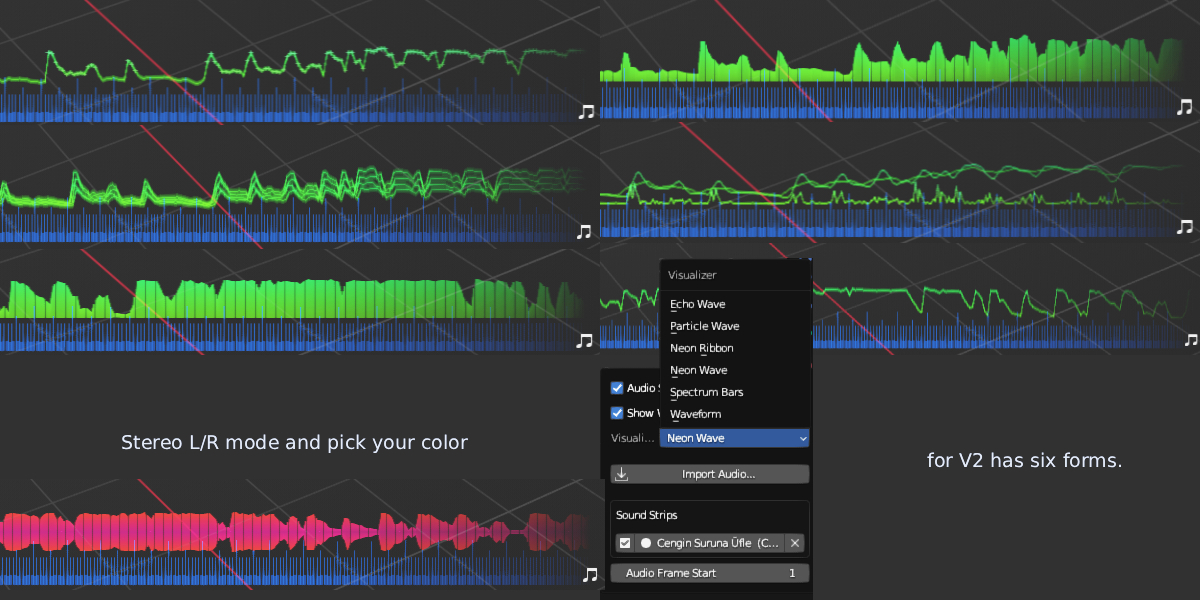
Task: Click the import download icon
Action: coord(621,474)
